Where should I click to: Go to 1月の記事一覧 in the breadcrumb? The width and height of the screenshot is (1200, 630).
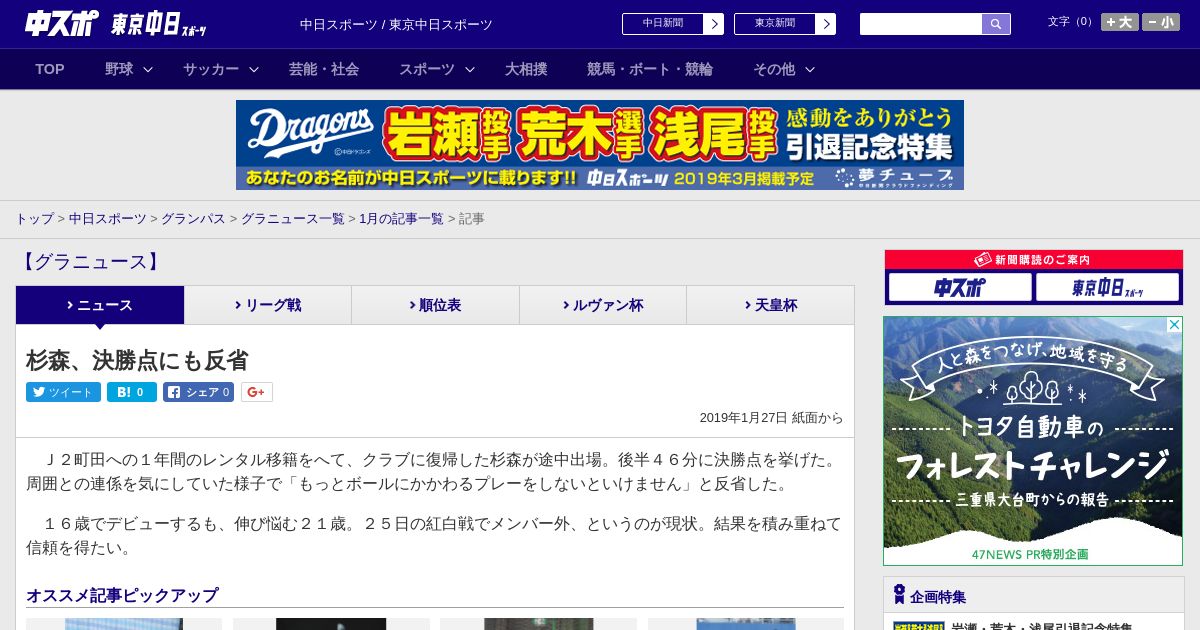click(x=401, y=218)
